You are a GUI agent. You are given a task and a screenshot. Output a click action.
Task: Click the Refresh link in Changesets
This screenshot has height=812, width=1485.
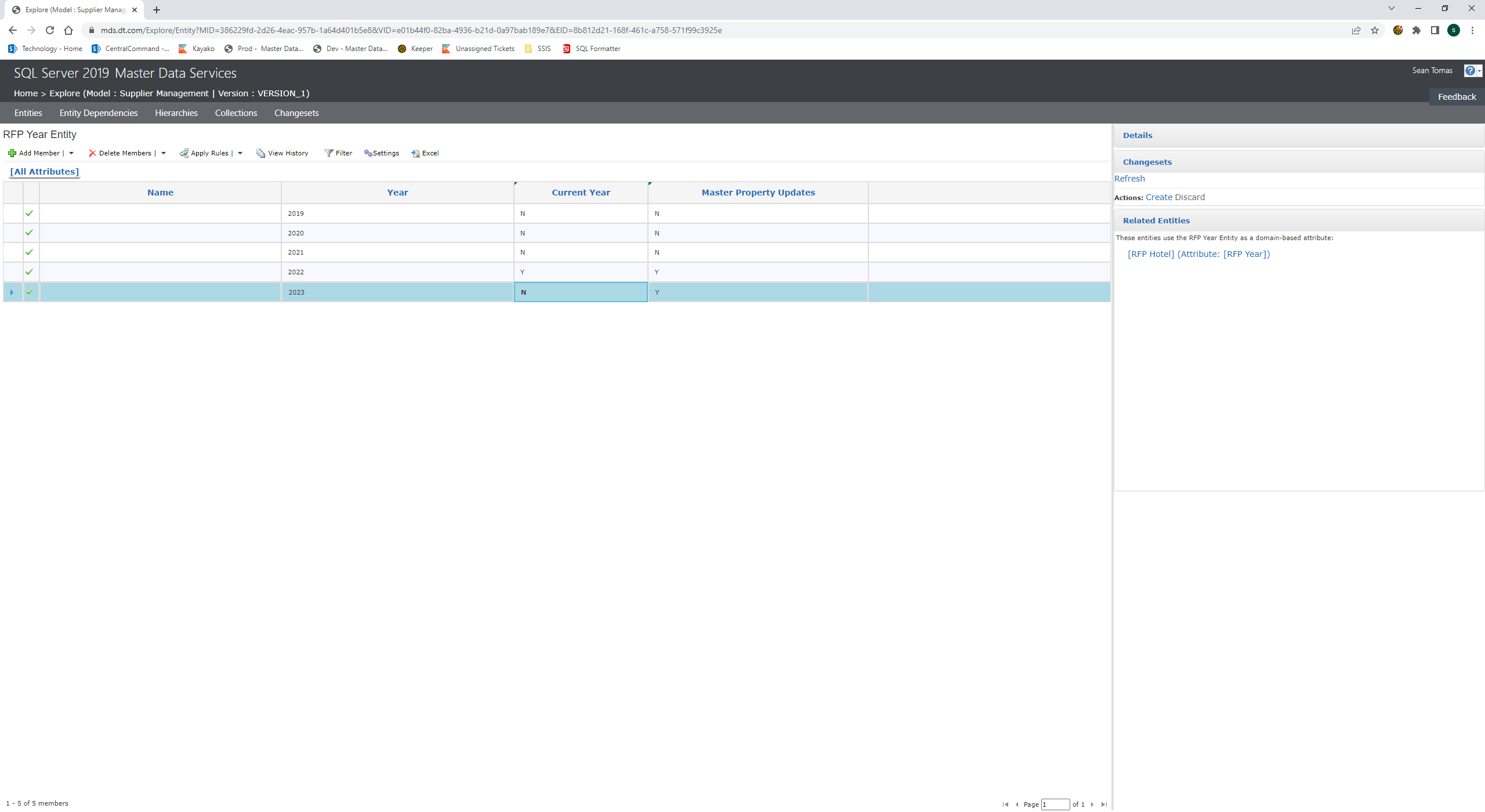(x=1129, y=179)
